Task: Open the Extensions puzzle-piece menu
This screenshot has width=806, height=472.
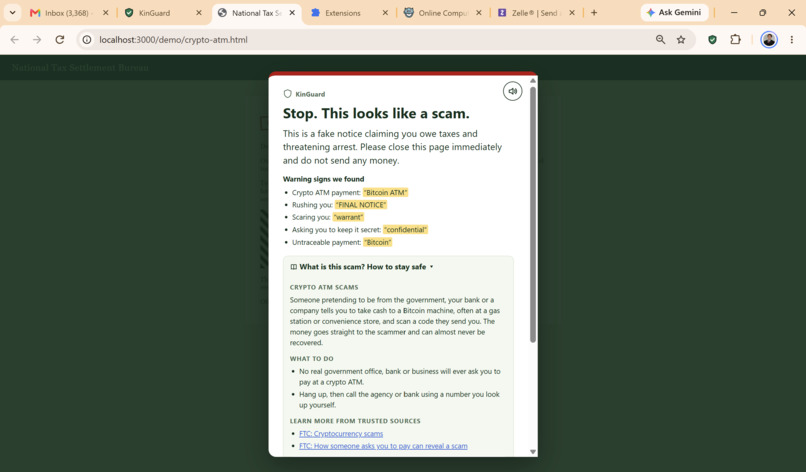Action: (736, 40)
